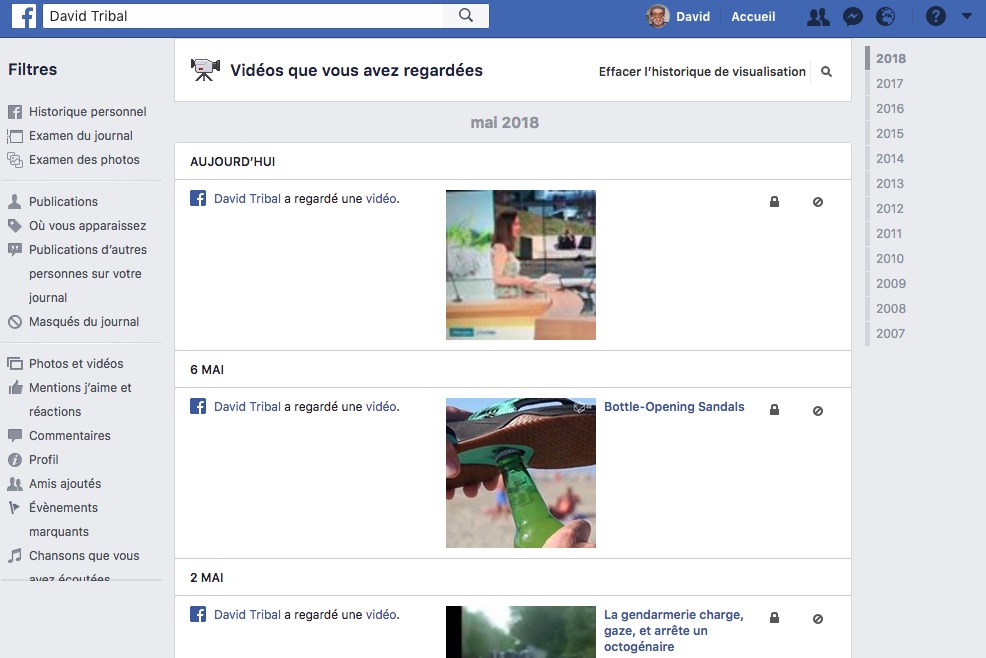Click David Tribal name in 6 MAI entry
The width and height of the screenshot is (986, 658).
point(247,407)
